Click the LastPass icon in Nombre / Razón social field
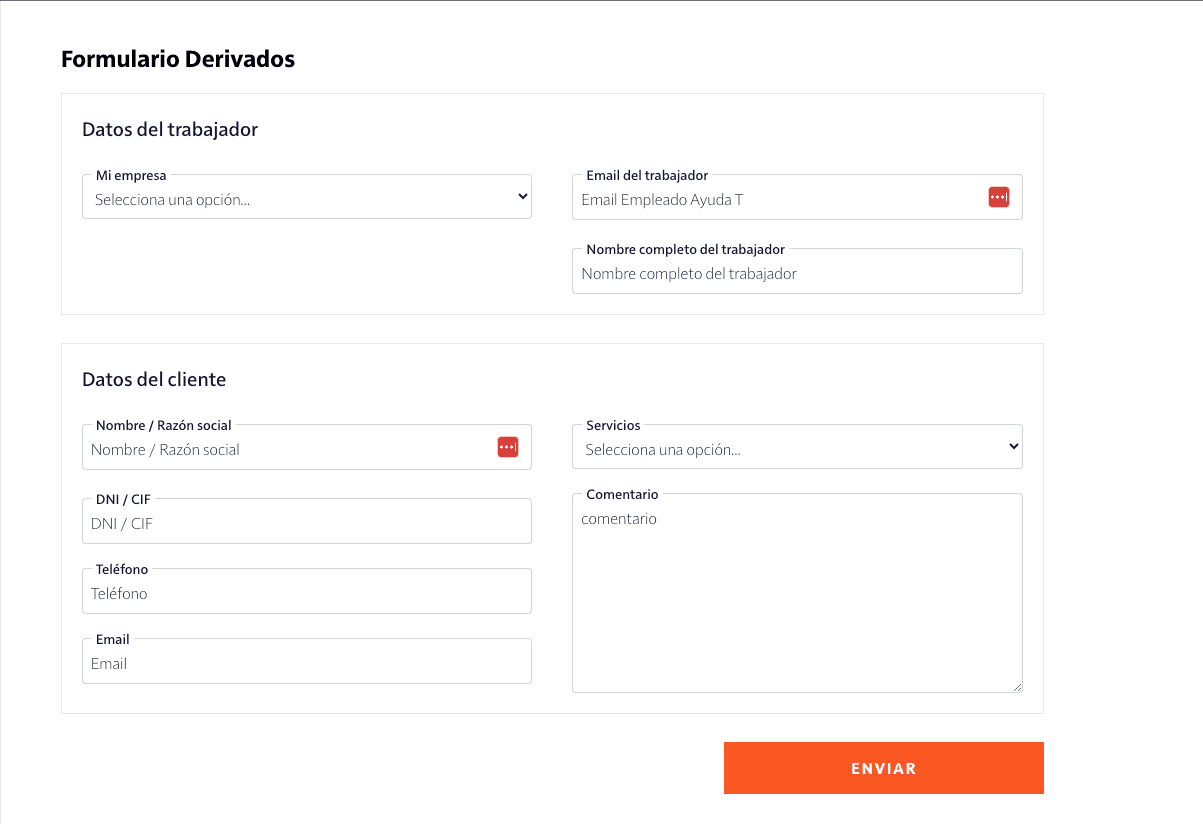The height and width of the screenshot is (824, 1203). (x=507, y=447)
